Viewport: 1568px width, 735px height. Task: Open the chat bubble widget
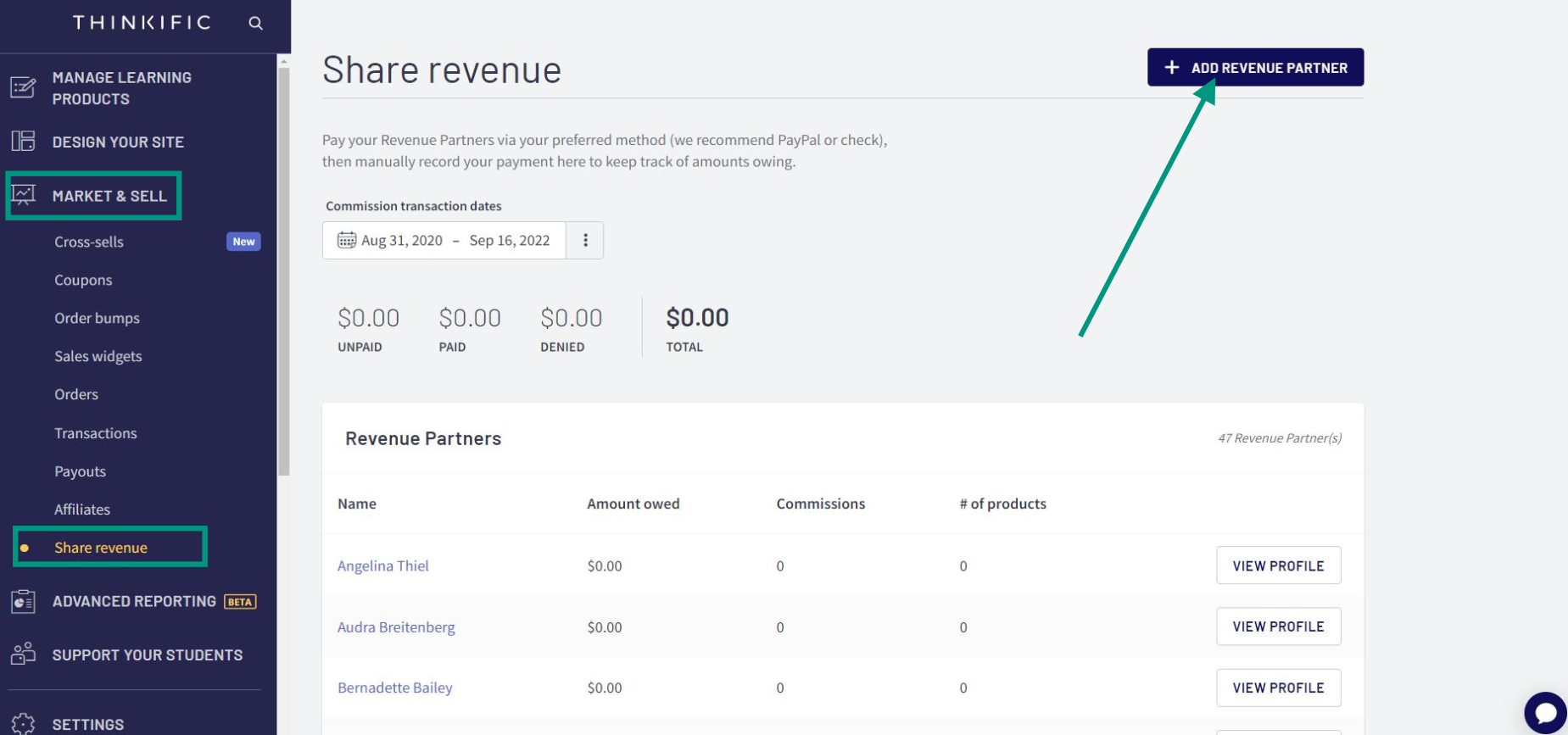click(x=1545, y=713)
